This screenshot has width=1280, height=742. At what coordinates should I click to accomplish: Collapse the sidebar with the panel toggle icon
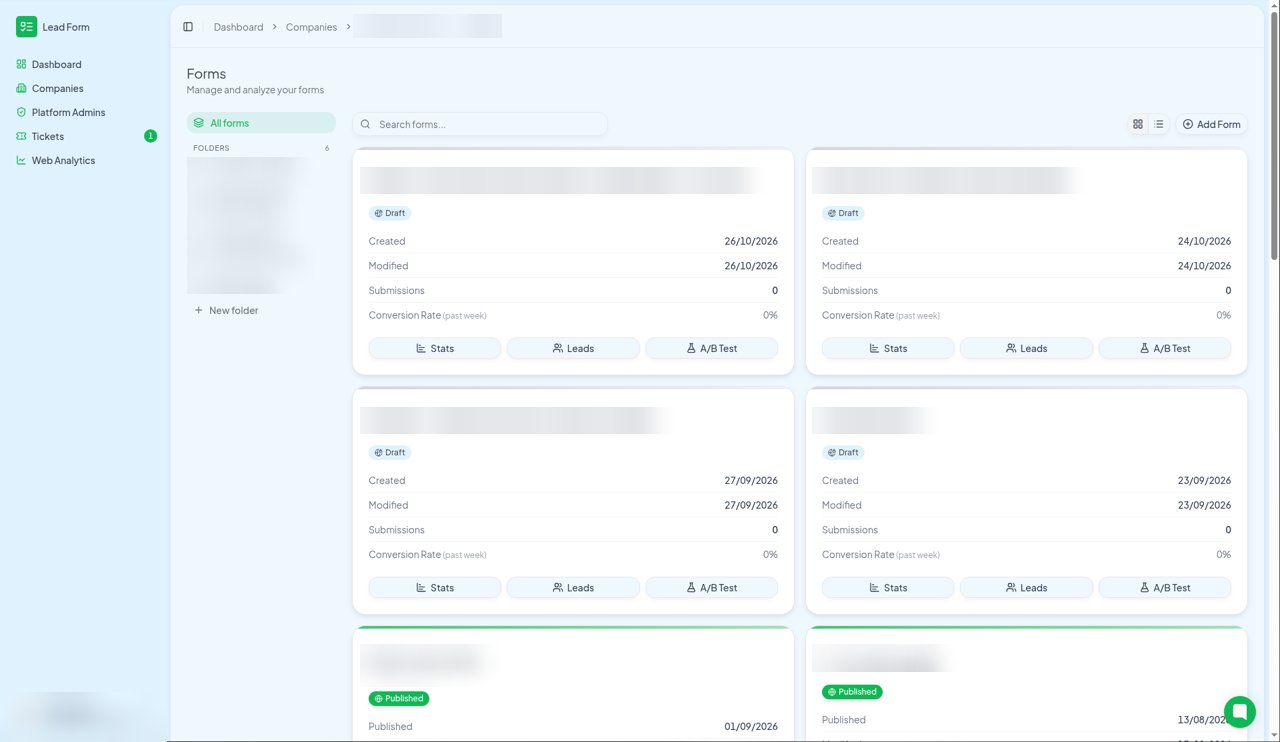[188, 27]
